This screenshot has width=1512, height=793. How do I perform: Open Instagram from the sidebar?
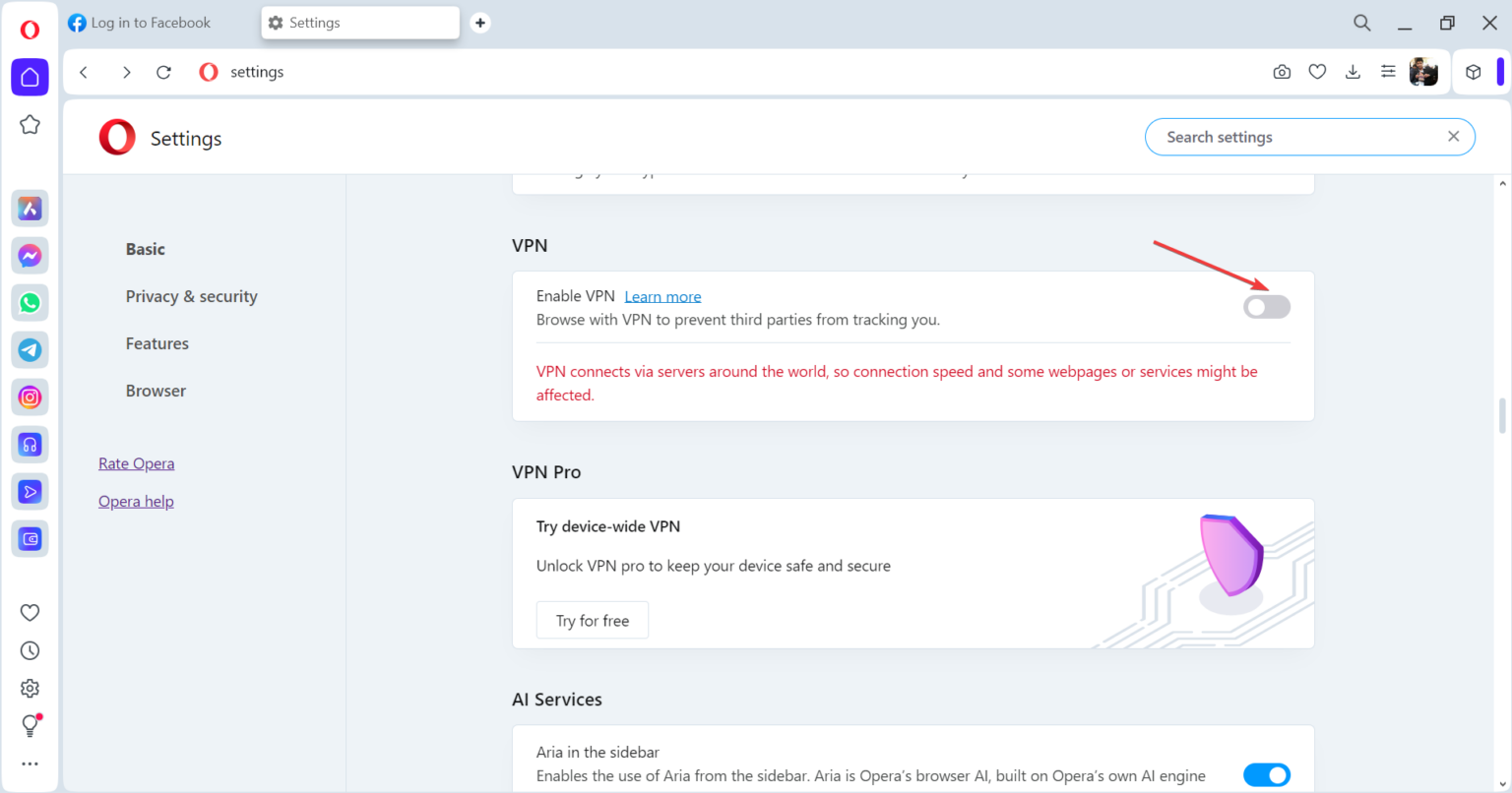pos(30,396)
